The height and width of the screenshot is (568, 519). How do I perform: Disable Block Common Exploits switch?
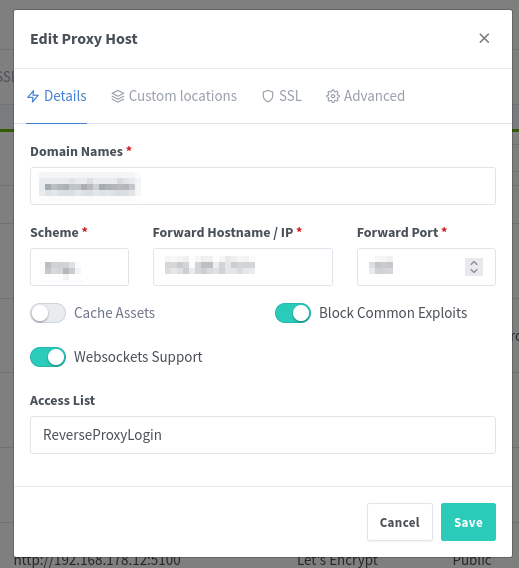pos(293,313)
